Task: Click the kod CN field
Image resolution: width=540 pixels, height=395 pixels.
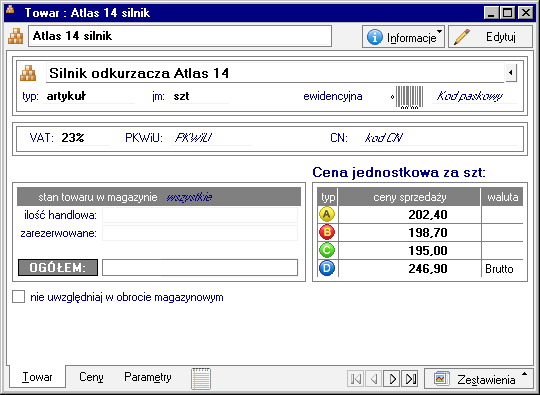Action: coord(438,138)
